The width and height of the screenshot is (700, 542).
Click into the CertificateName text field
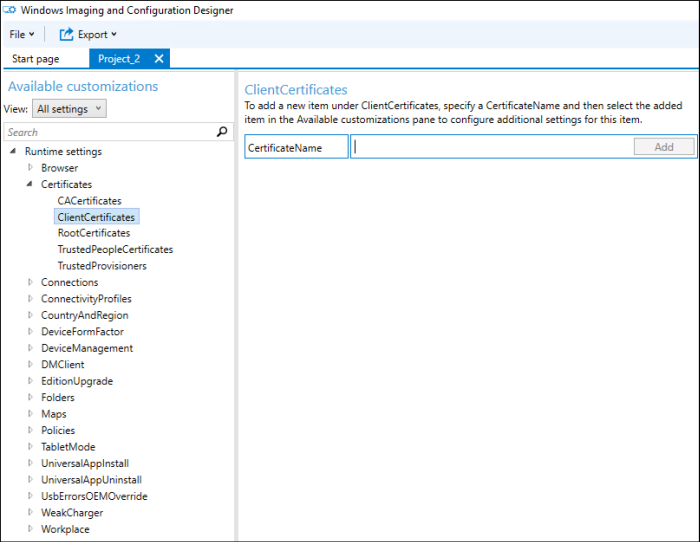click(492, 147)
